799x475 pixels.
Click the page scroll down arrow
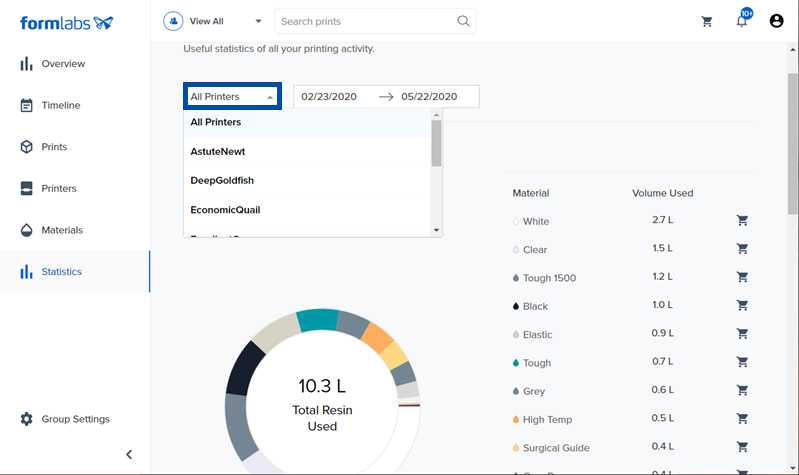click(792, 468)
